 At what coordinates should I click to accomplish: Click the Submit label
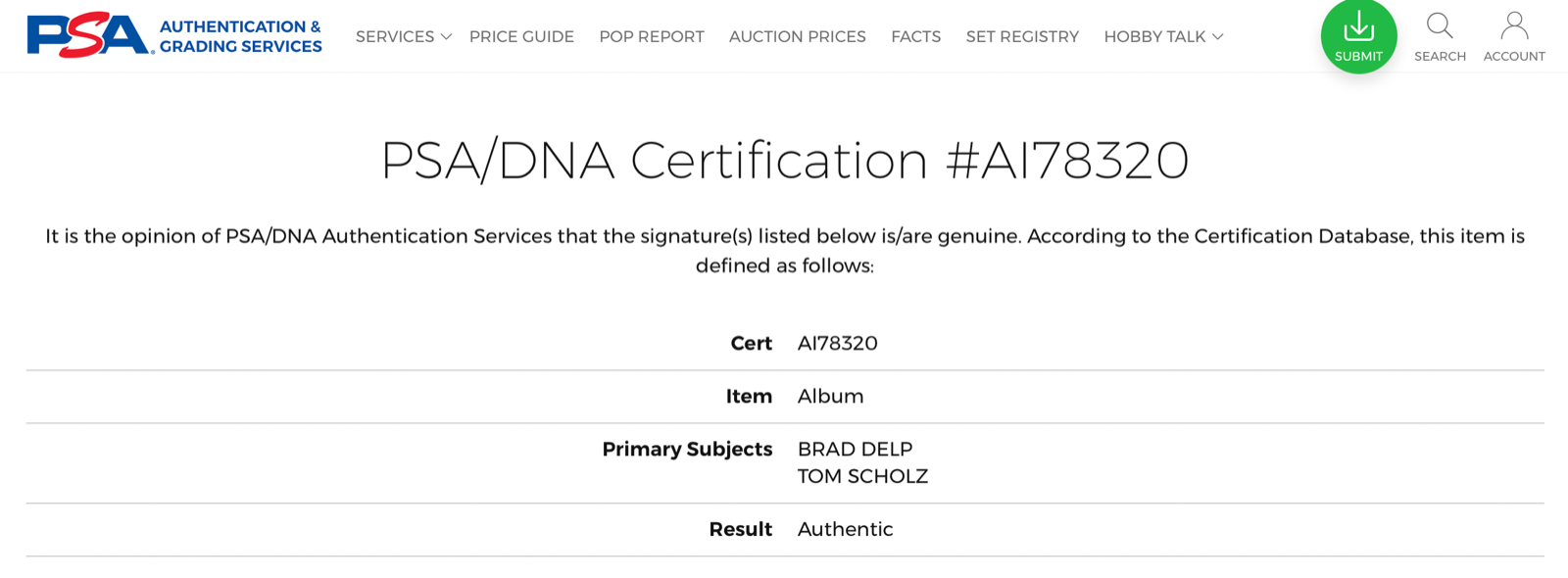click(x=1358, y=56)
